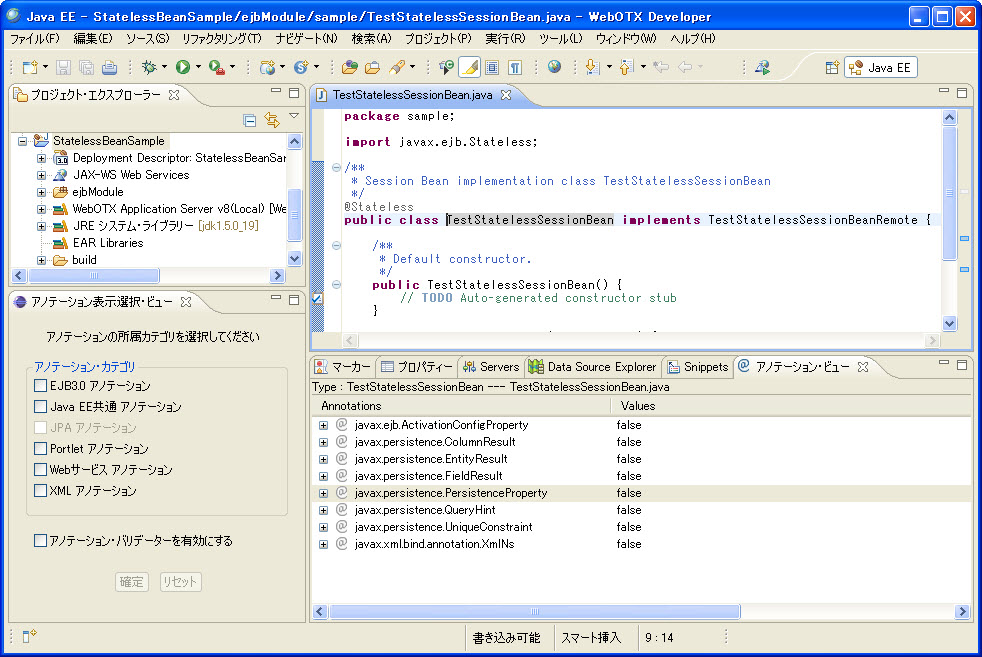The image size is (982, 657).
Task: Expand the ejbModule tree node
Action: point(41,192)
